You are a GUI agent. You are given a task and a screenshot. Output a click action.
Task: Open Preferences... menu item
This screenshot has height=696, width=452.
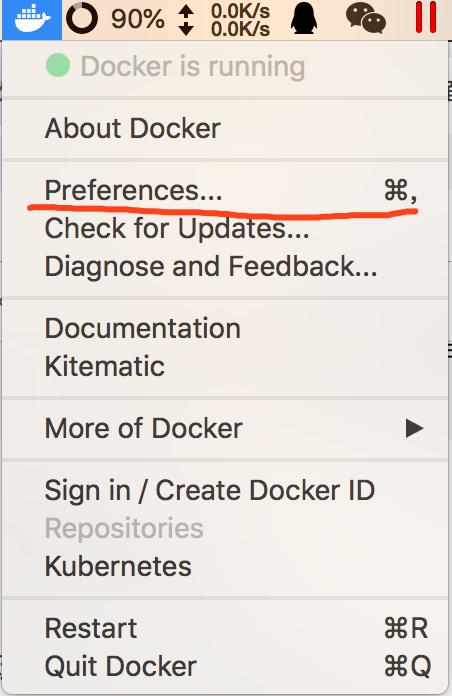(225, 190)
